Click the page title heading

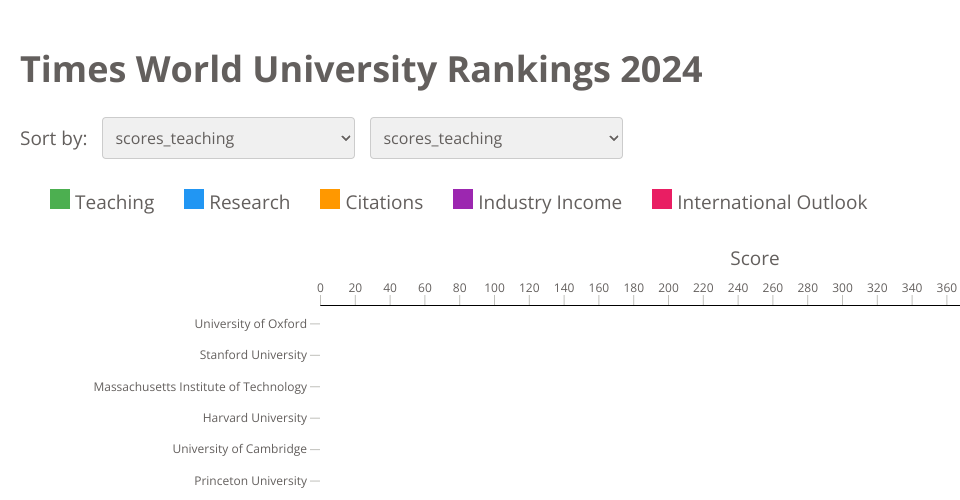coord(361,70)
